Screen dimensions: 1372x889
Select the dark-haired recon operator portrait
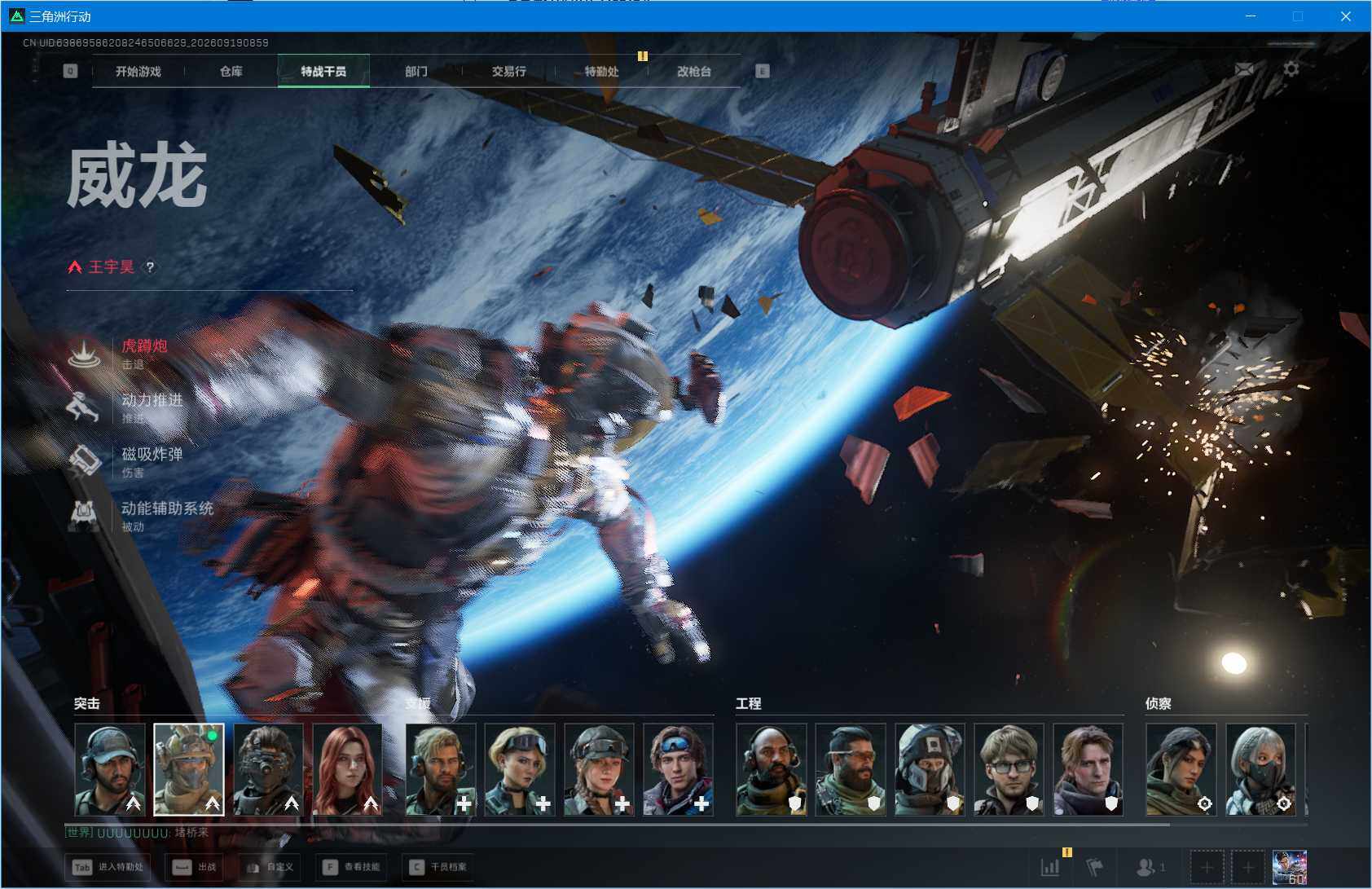1181,769
